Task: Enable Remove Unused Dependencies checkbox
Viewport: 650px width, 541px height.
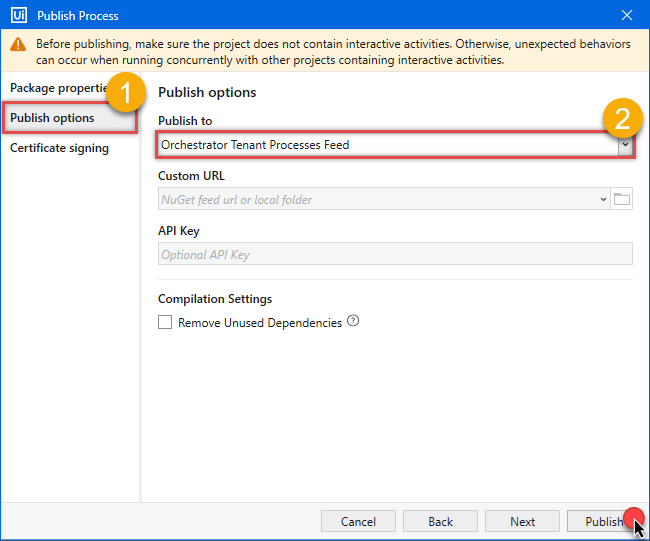Action: point(165,322)
